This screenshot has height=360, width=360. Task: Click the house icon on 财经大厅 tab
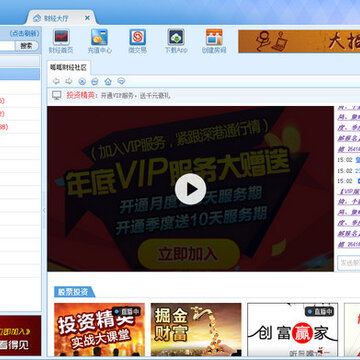[x=37, y=18]
